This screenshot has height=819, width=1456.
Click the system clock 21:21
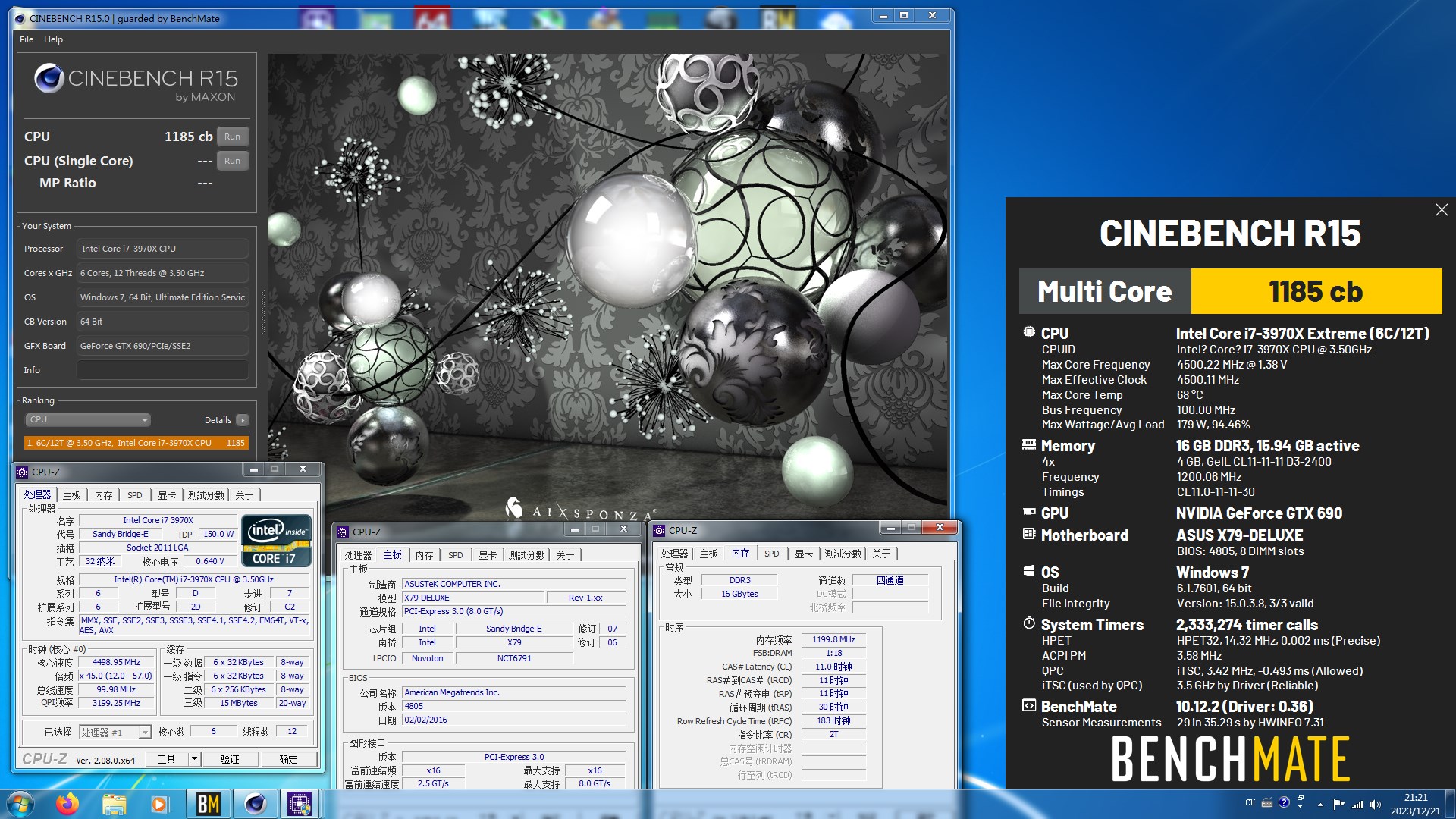point(1416,798)
